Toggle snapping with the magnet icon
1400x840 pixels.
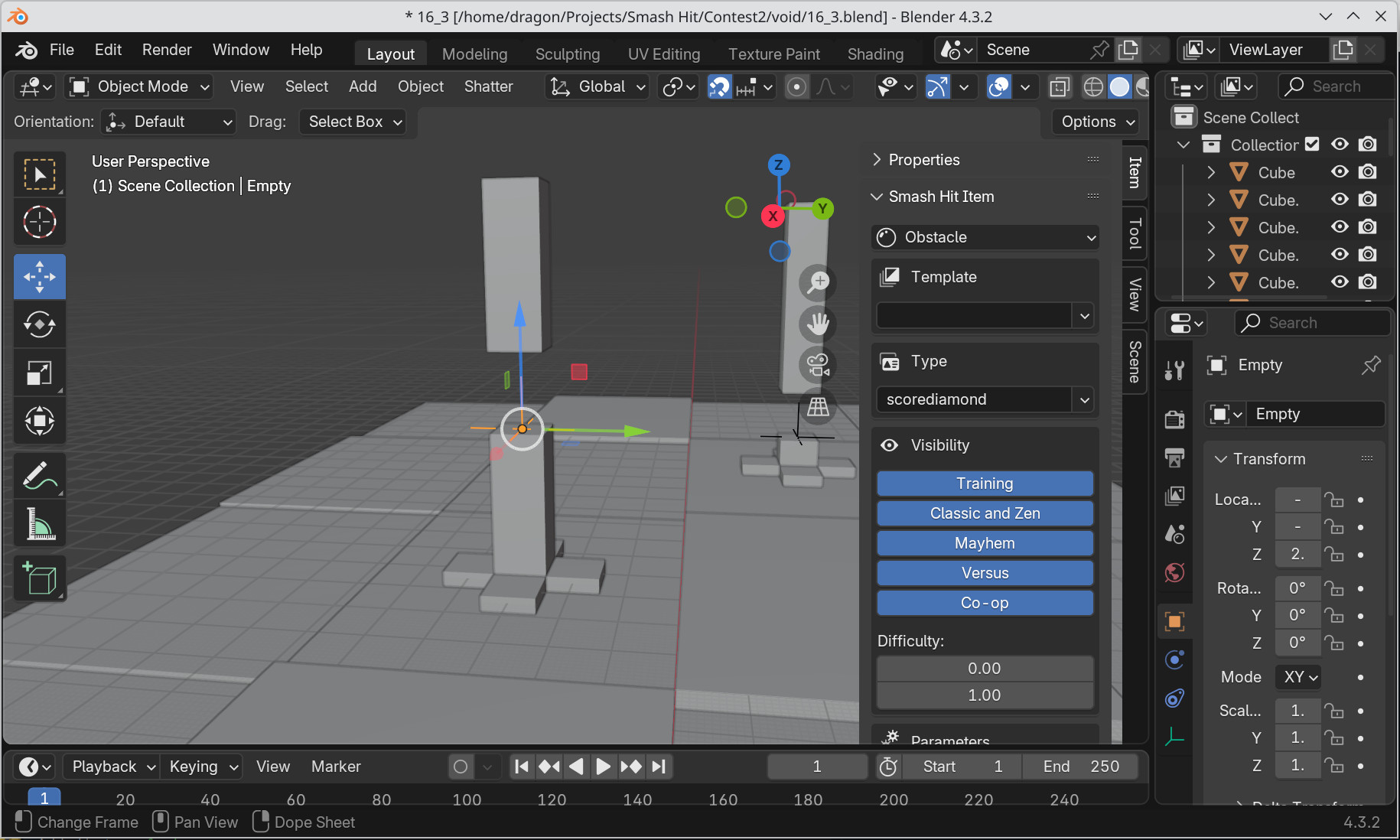[x=719, y=86]
